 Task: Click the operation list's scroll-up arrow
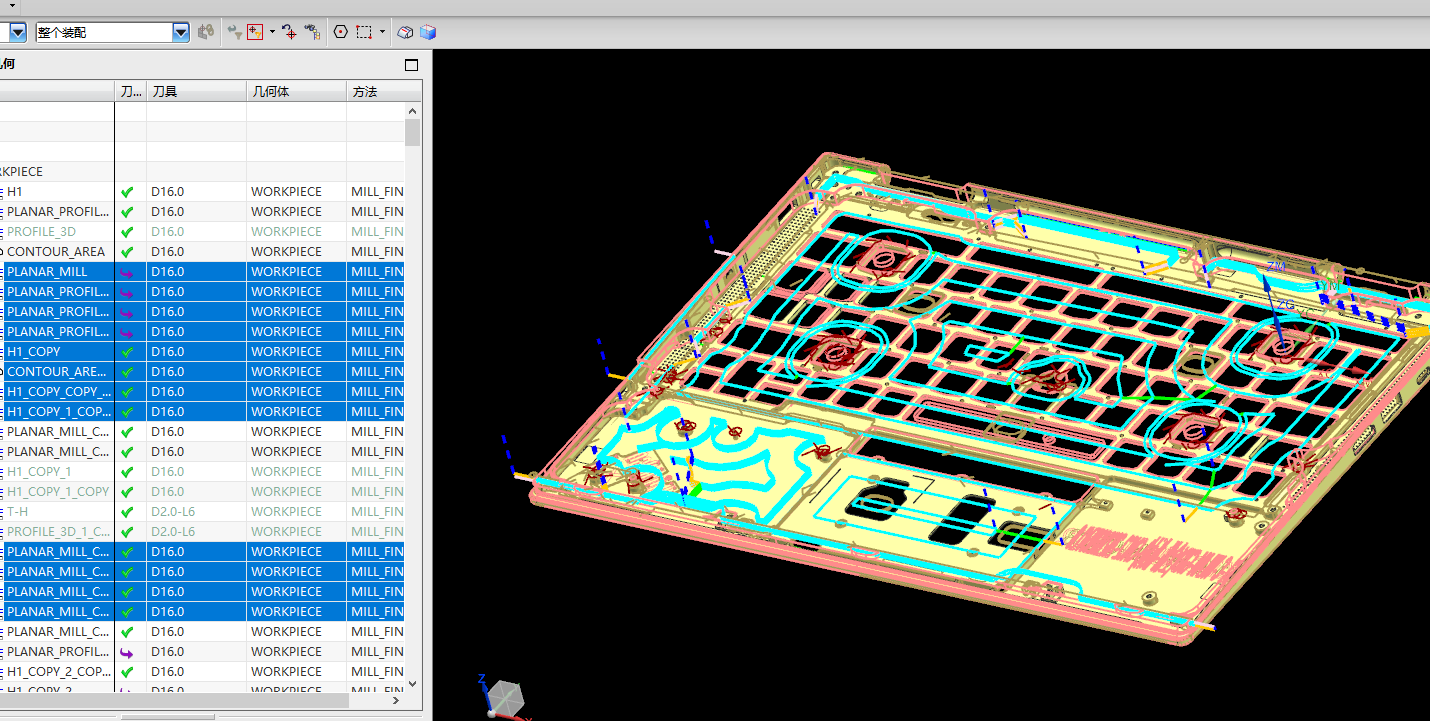413,110
